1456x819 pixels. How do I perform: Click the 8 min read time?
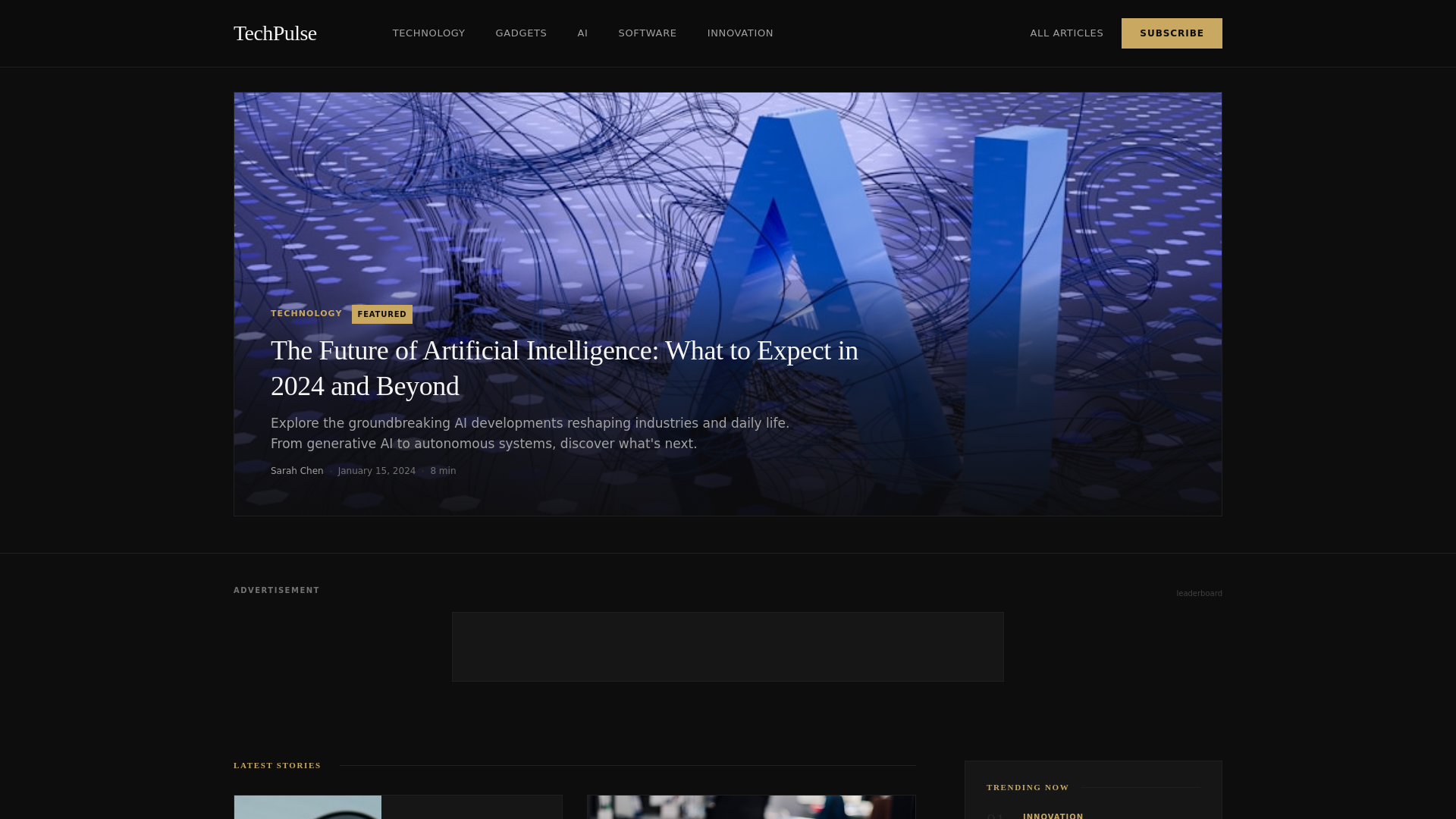443,471
